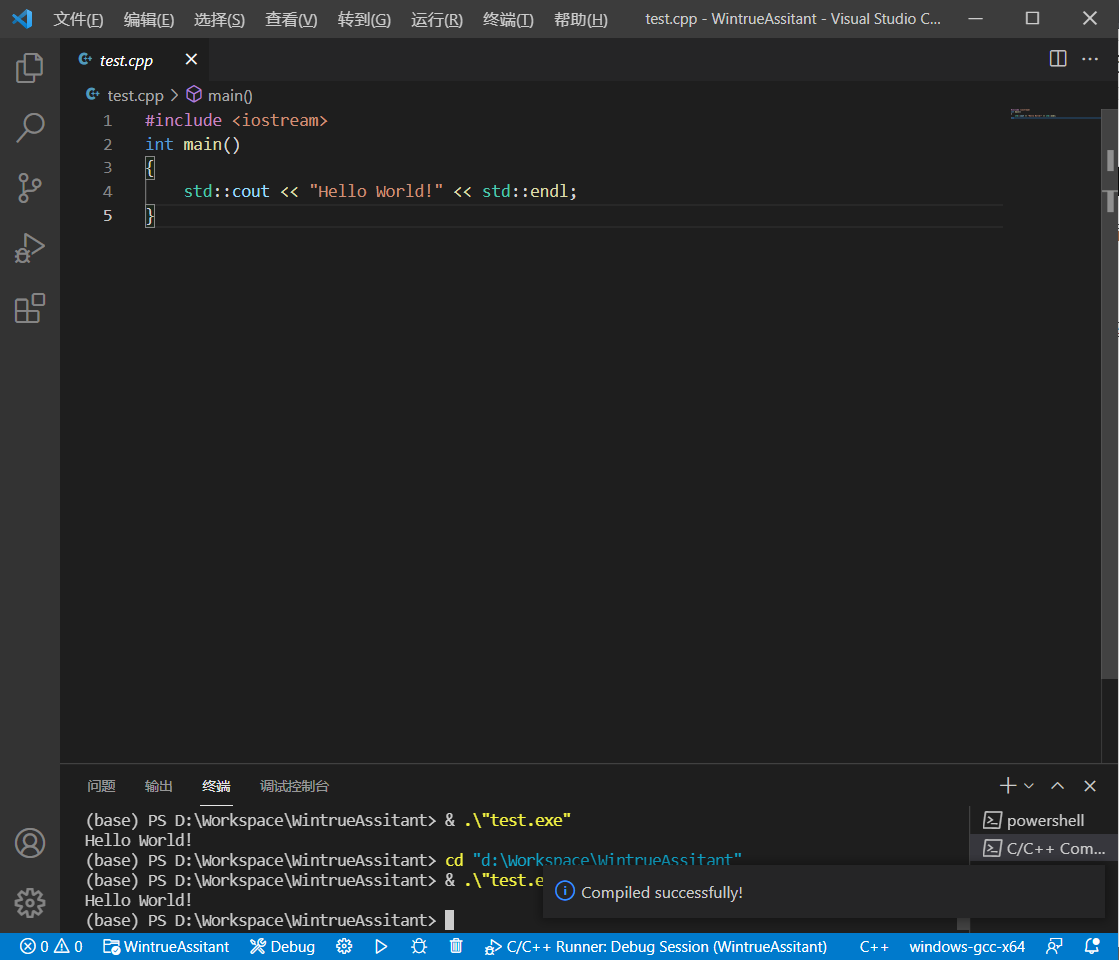Select the WintrueAssitant branch in the status bar
Screen dimensions: 1119x960
pyautogui.click(x=166, y=946)
